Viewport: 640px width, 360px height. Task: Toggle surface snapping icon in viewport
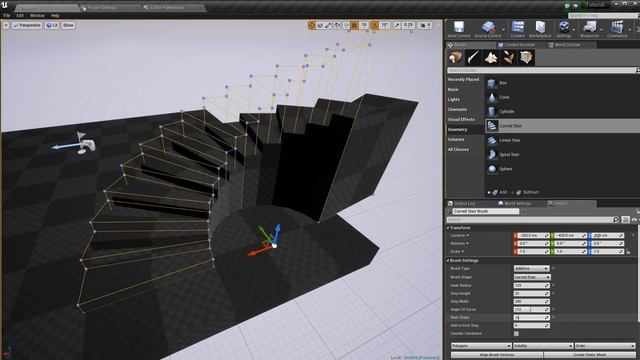[x=346, y=25]
